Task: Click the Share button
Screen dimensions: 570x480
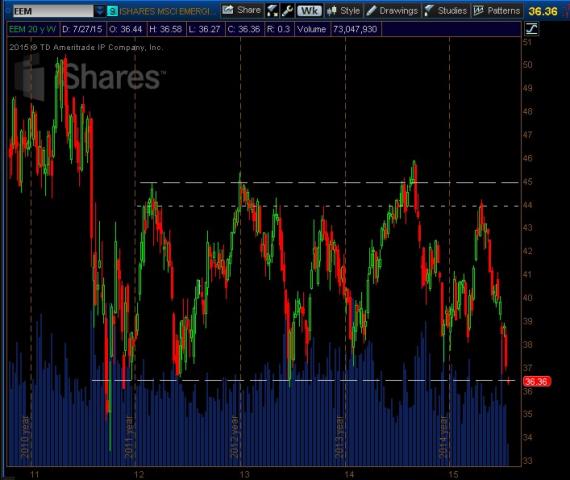Action: point(242,11)
